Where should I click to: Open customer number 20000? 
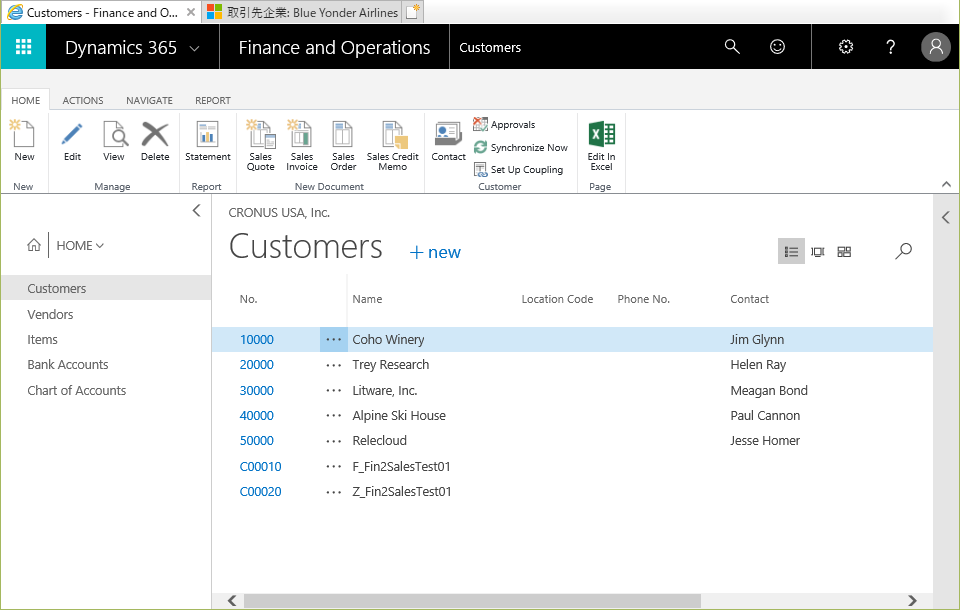[x=257, y=365]
